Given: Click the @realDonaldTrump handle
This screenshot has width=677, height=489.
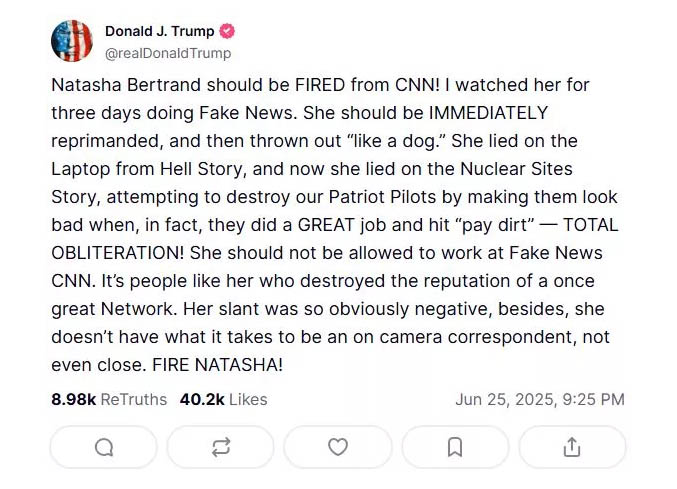Looking at the screenshot, I should coord(167,53).
